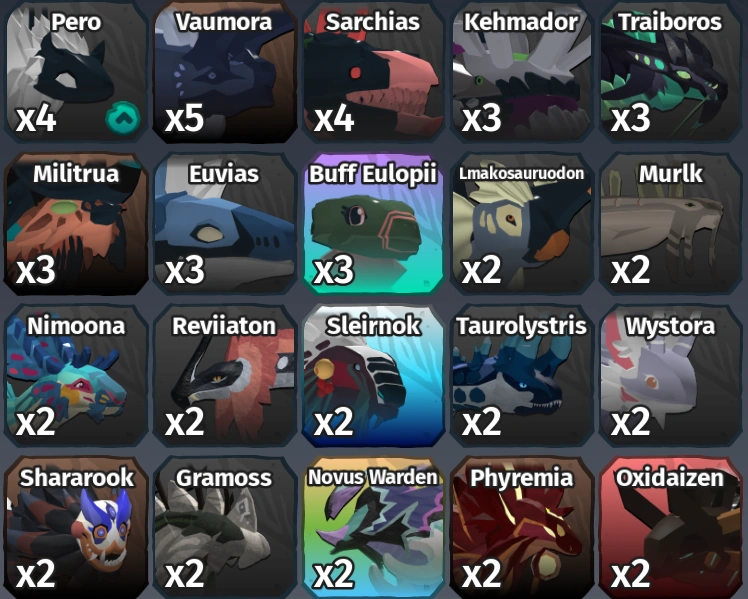Click the Buff Eulopii gradient card
Screen dimensions: 748x599
click(x=373, y=224)
